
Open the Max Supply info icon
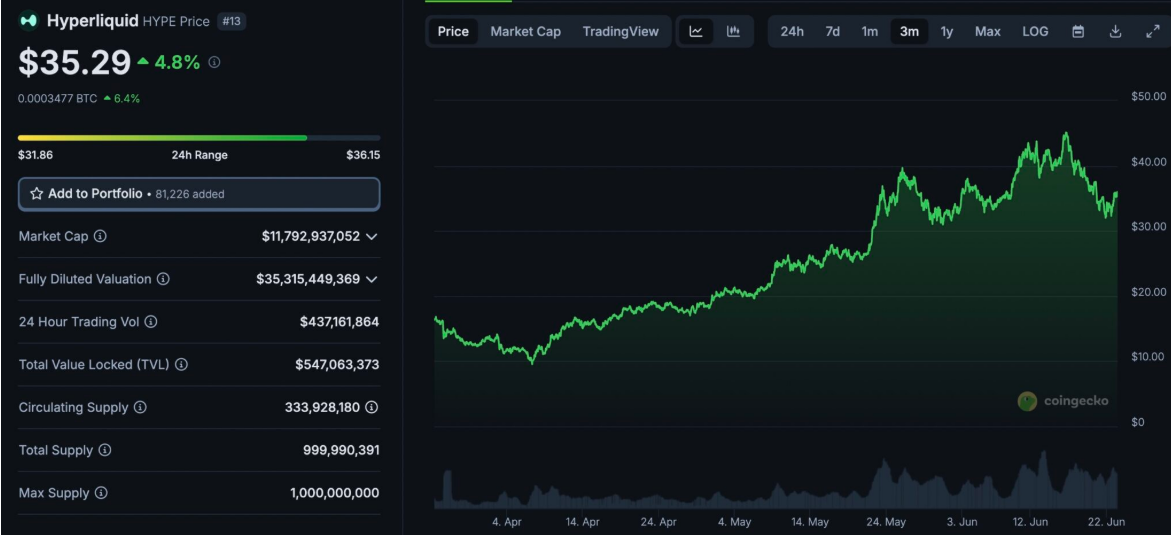(102, 493)
